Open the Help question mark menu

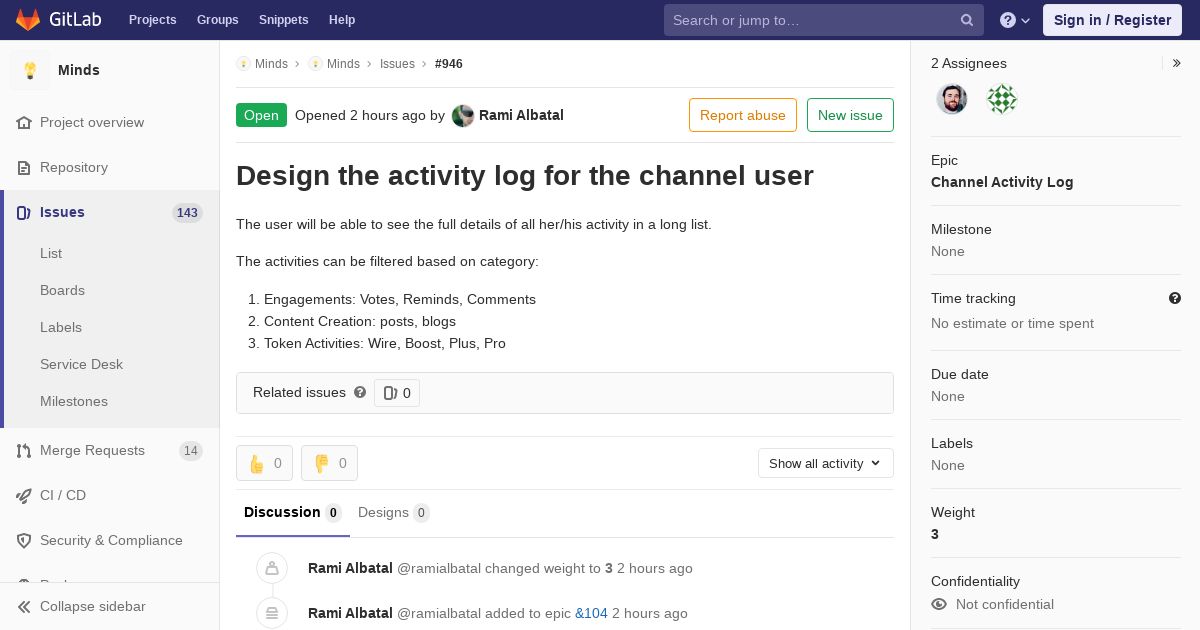(1015, 20)
